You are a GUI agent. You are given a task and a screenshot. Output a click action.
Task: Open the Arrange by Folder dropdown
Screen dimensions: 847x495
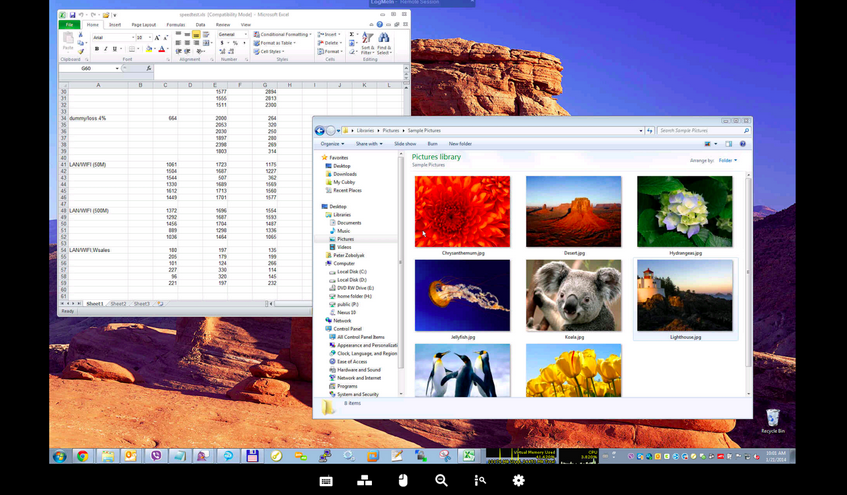point(727,160)
